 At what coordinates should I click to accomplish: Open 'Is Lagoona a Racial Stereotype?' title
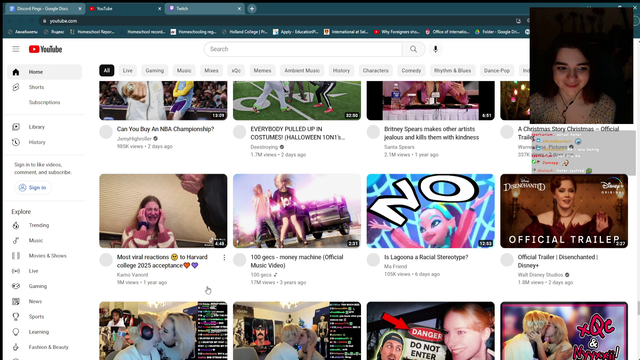point(426,257)
